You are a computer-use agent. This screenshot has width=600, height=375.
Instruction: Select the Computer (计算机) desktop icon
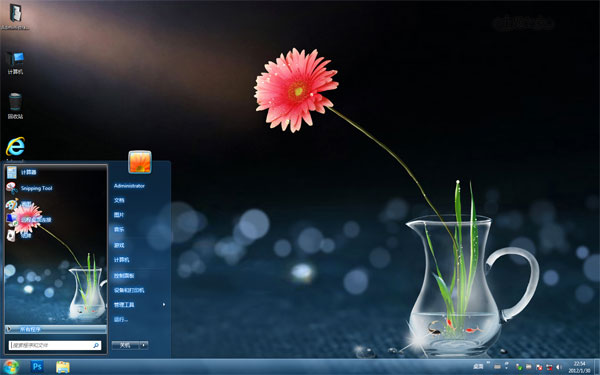coord(15,63)
